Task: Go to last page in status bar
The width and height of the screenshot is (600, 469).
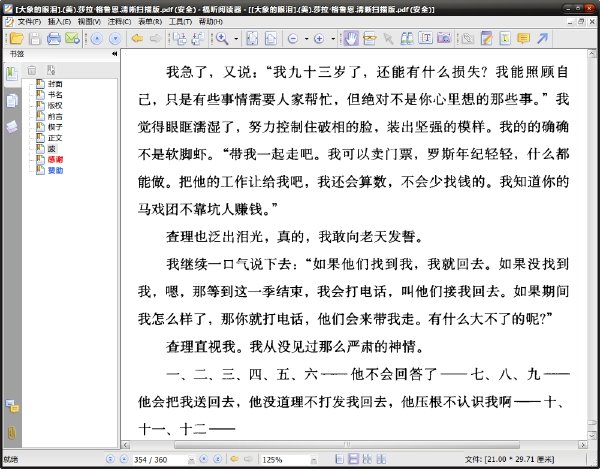Action: [x=217, y=459]
